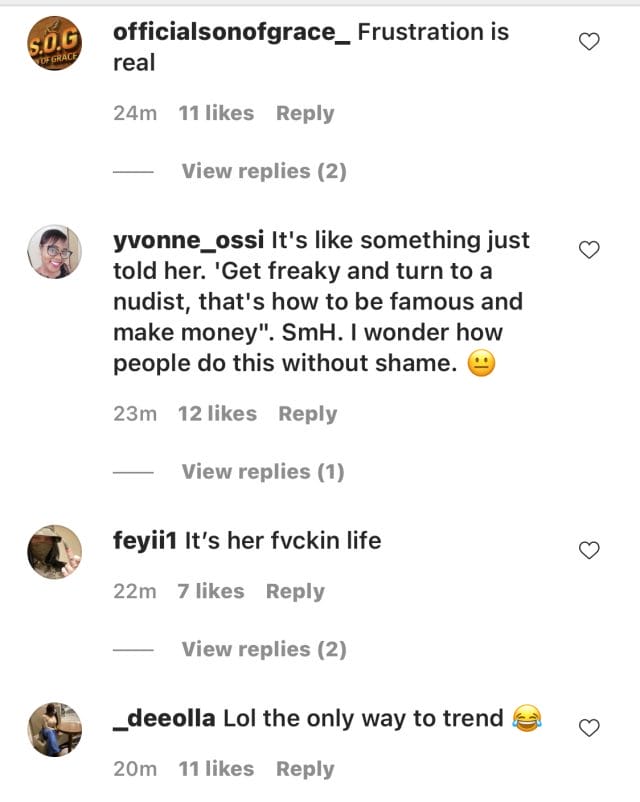
Task: Show View replies (2) under feyii1's comment
Action: pos(264,649)
